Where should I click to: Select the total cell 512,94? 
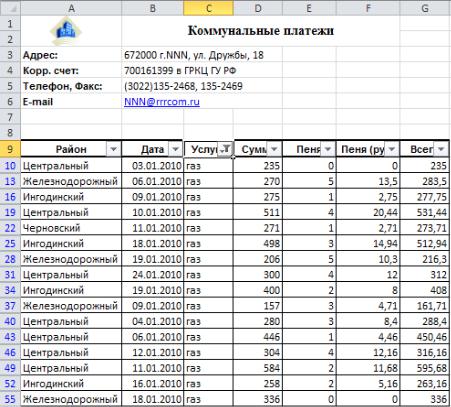pos(425,243)
